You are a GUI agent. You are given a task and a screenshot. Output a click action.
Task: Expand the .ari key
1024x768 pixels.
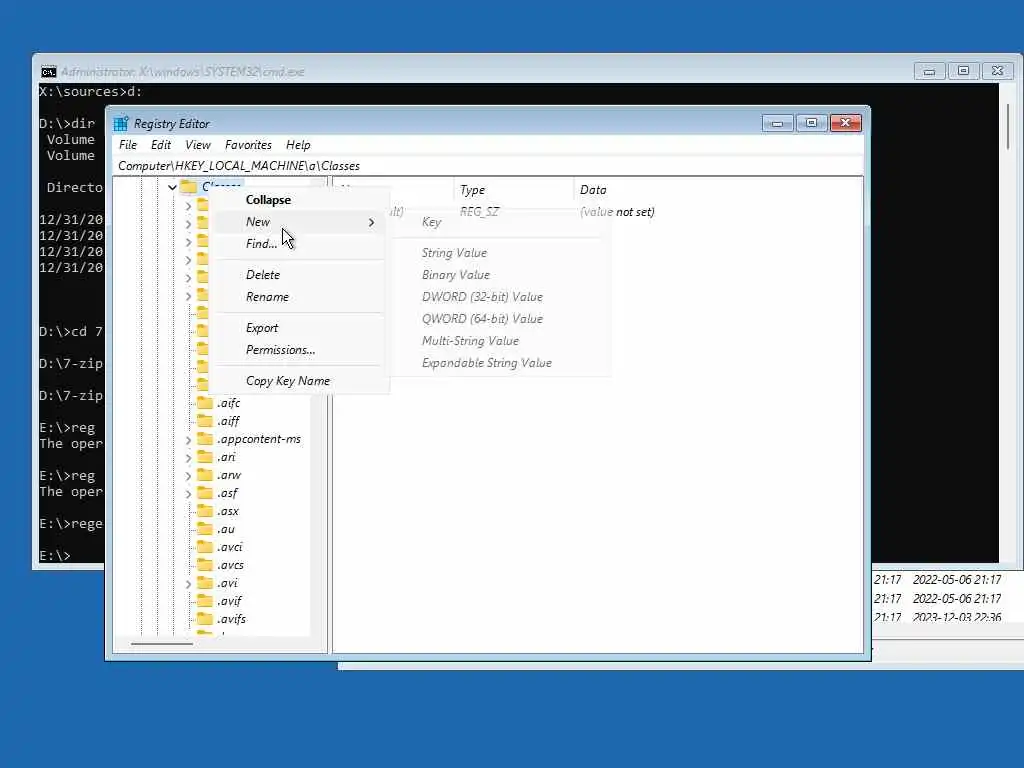[x=188, y=457]
